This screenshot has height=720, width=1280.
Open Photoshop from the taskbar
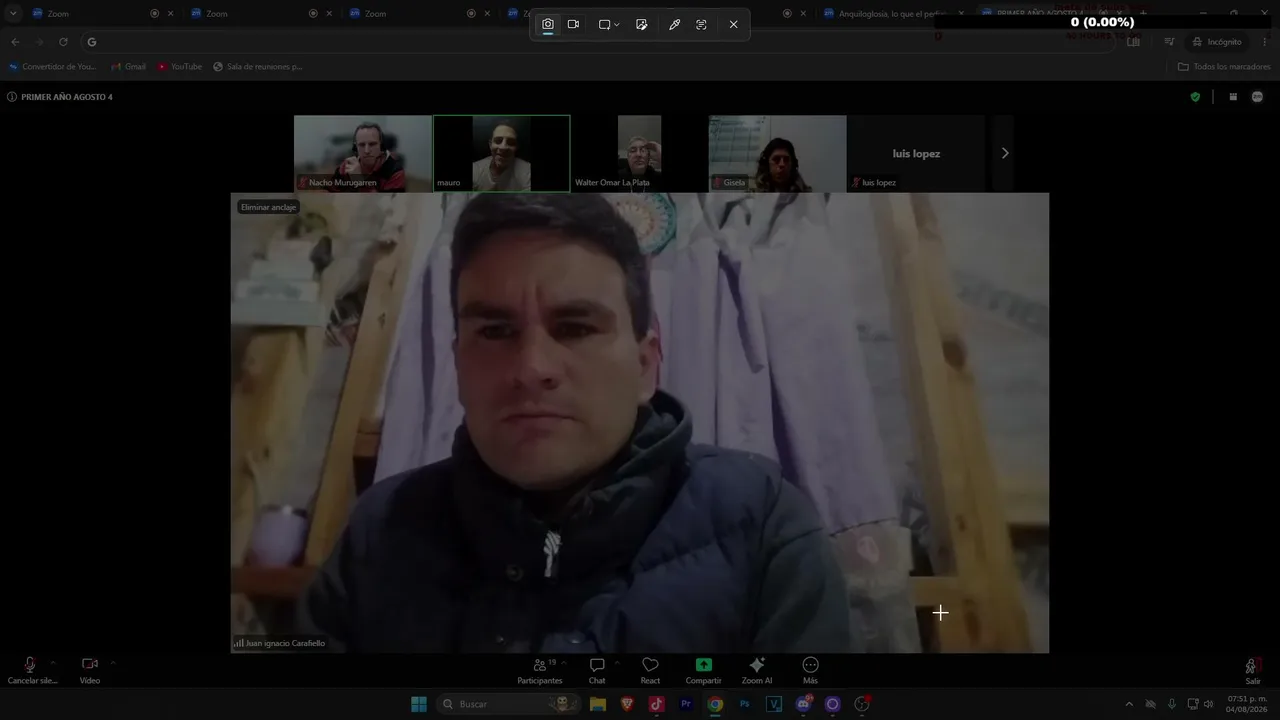[x=745, y=704]
